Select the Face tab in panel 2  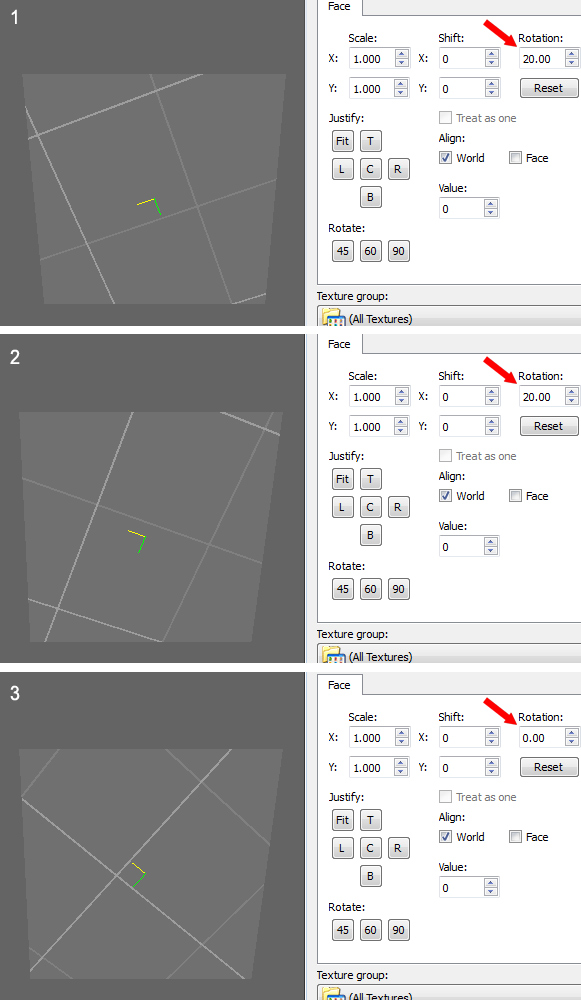coord(339,344)
